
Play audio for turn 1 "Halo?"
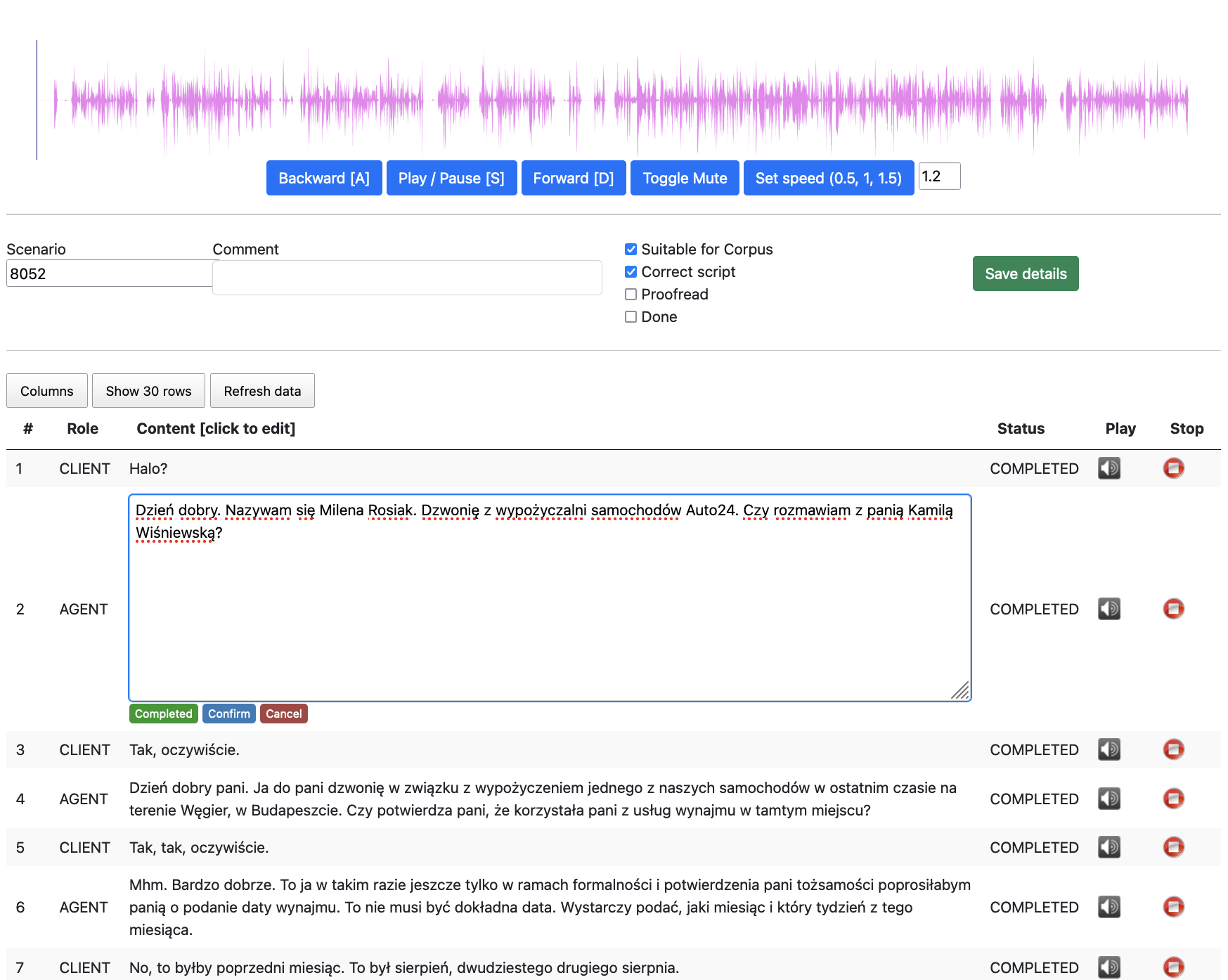coord(1109,468)
